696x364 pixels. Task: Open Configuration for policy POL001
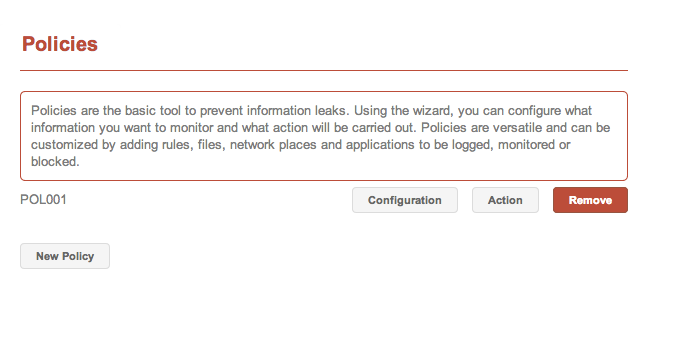coord(405,200)
